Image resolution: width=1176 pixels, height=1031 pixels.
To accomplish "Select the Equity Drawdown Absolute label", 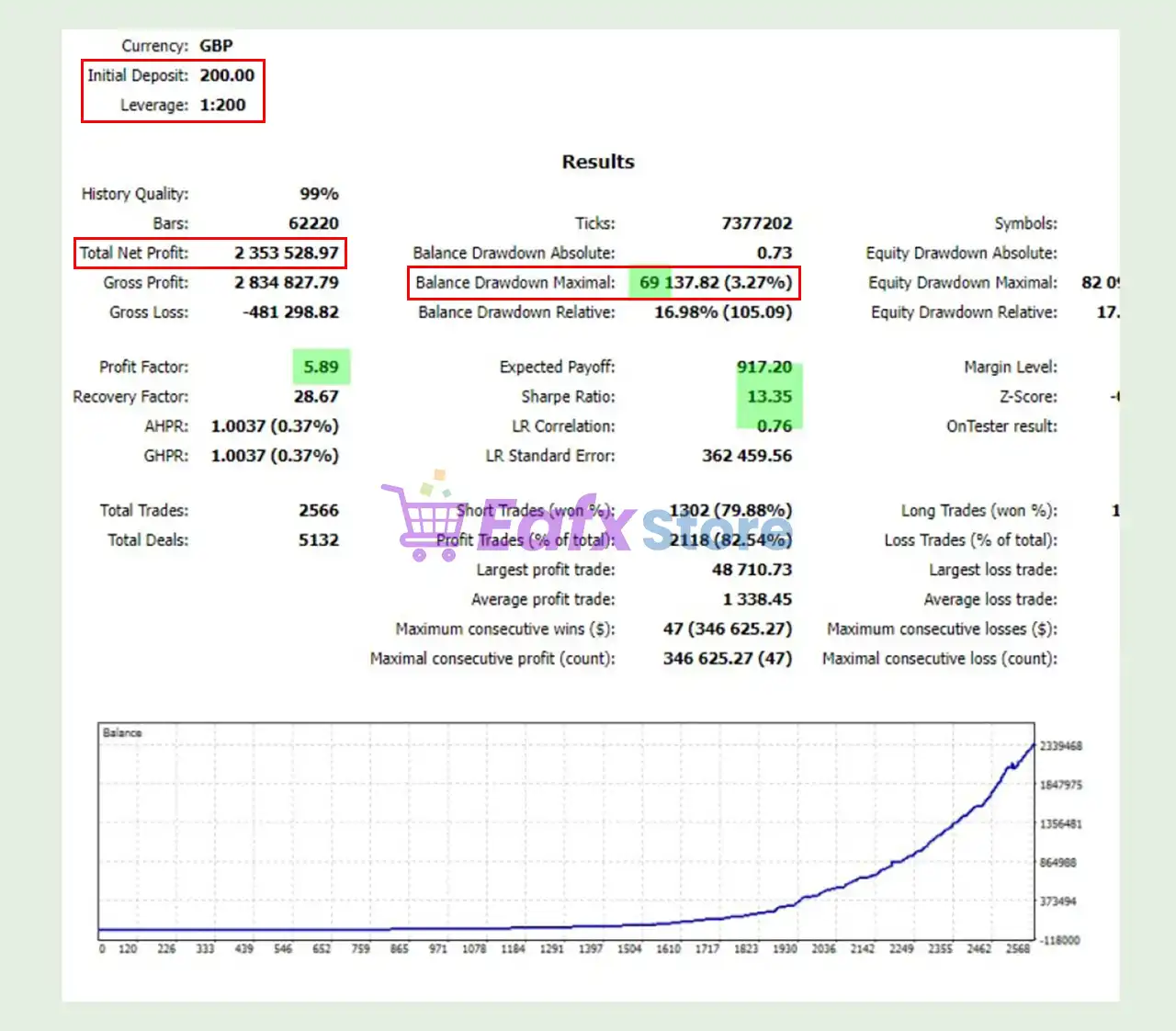I will tap(961, 253).
